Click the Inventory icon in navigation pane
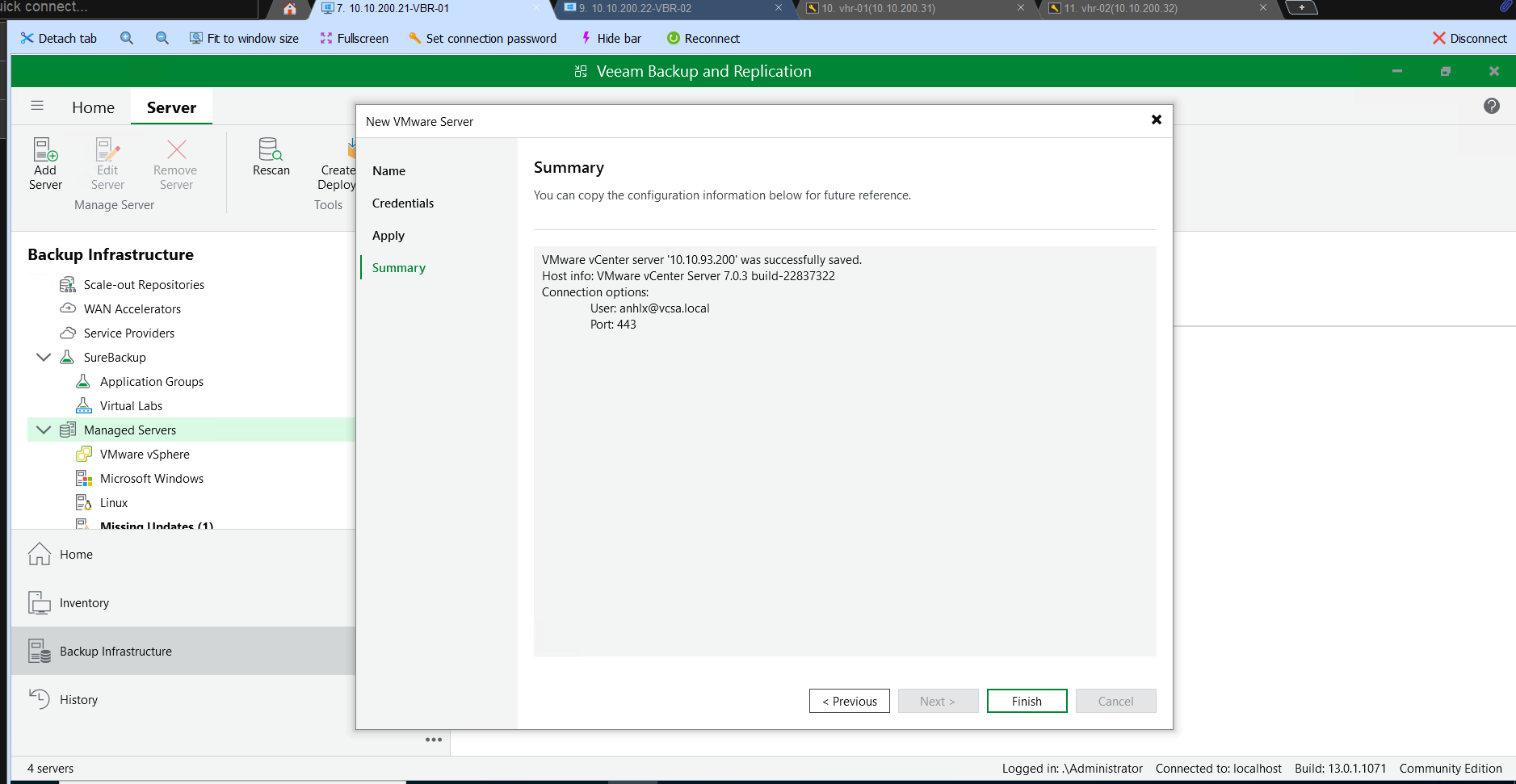 coord(40,602)
